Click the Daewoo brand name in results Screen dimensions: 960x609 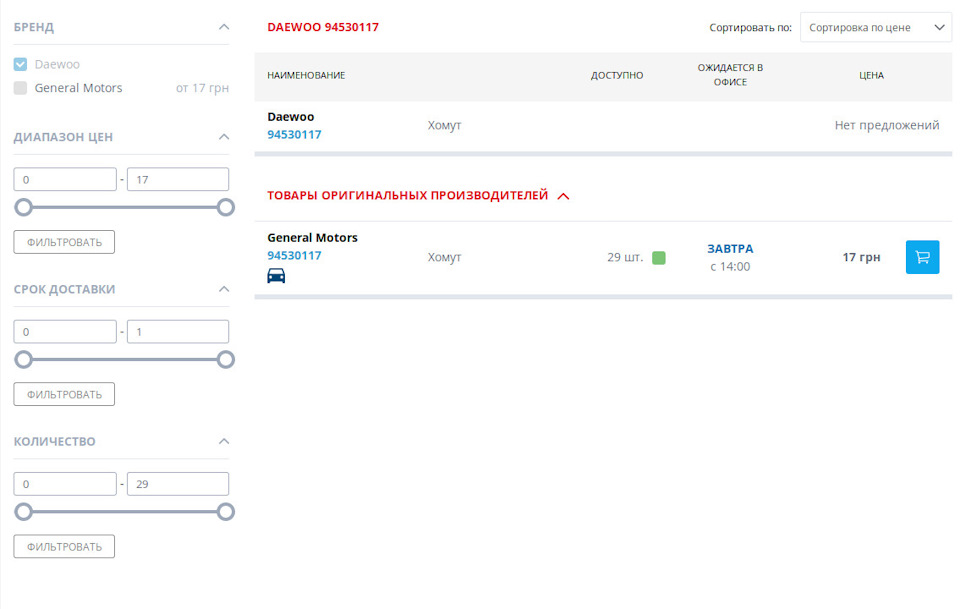[x=290, y=116]
